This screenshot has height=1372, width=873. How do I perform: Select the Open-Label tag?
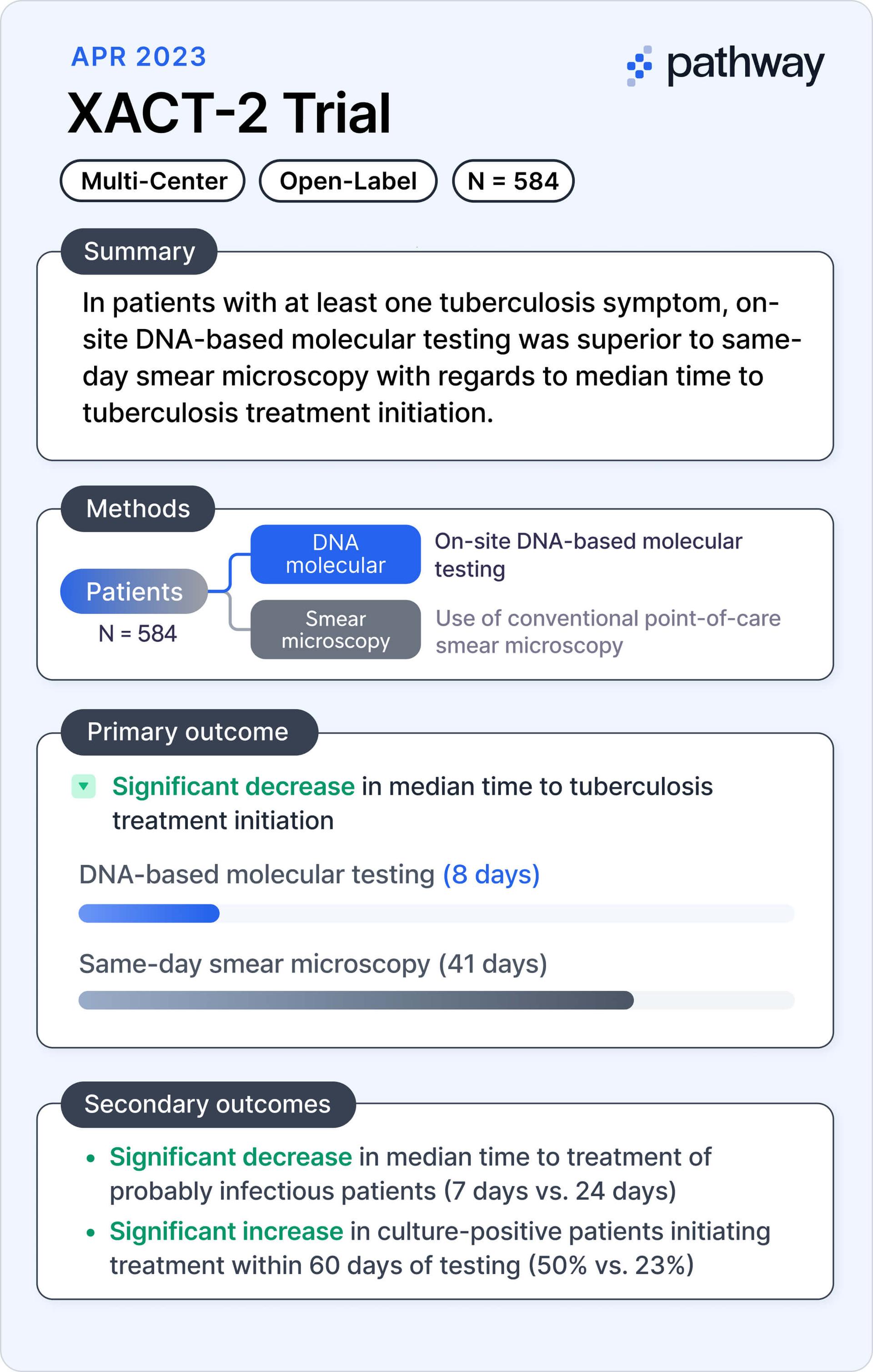348,181
